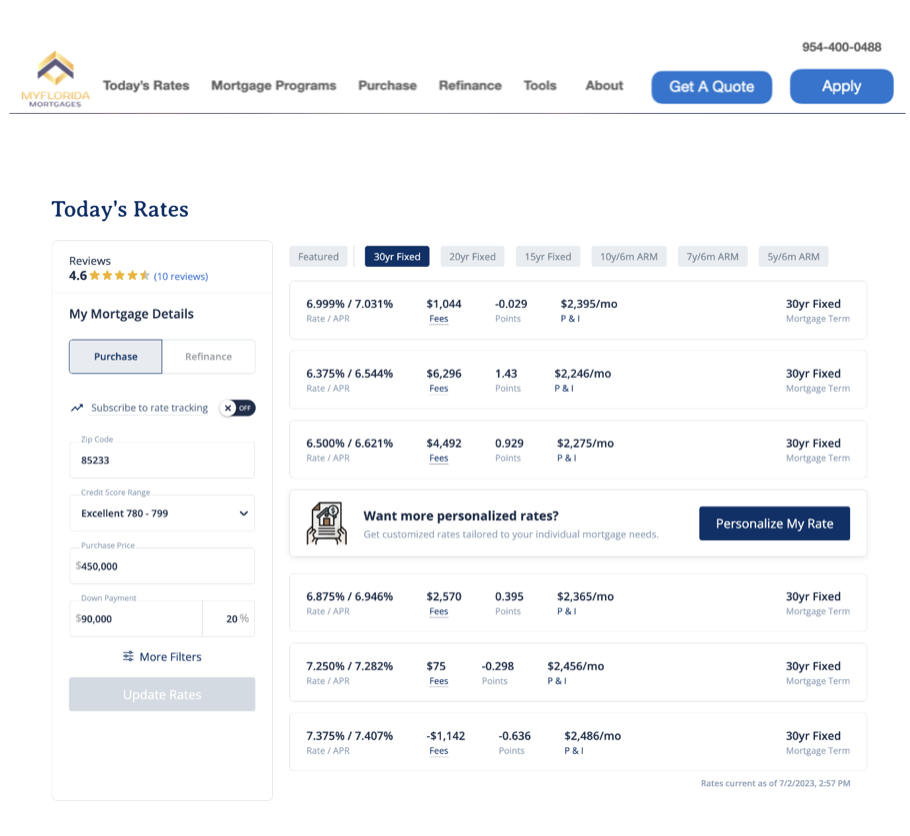This screenshot has height=836, width=910.
Task: Switch to the Featured tab
Action: [318, 257]
